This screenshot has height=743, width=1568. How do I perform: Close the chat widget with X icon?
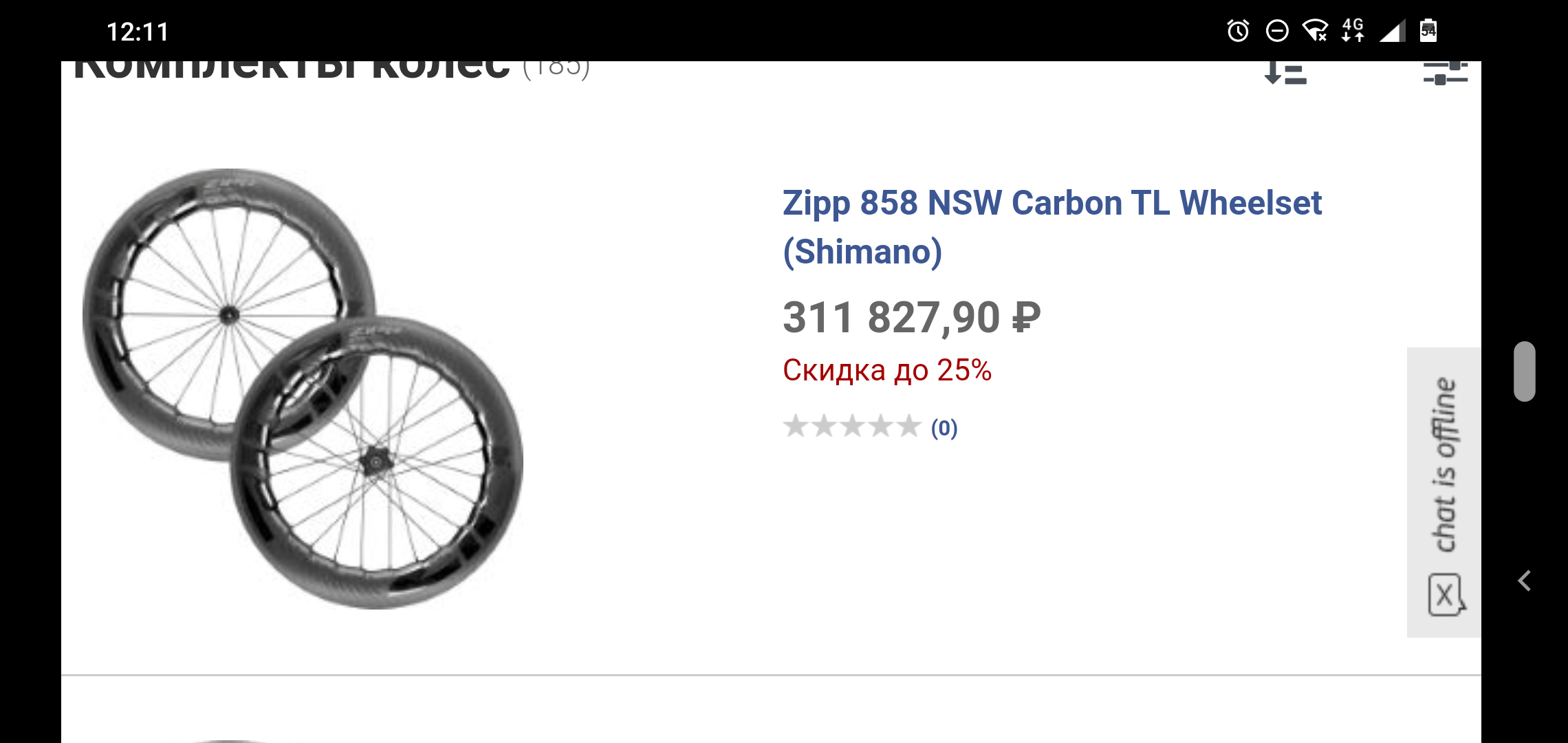click(1446, 595)
